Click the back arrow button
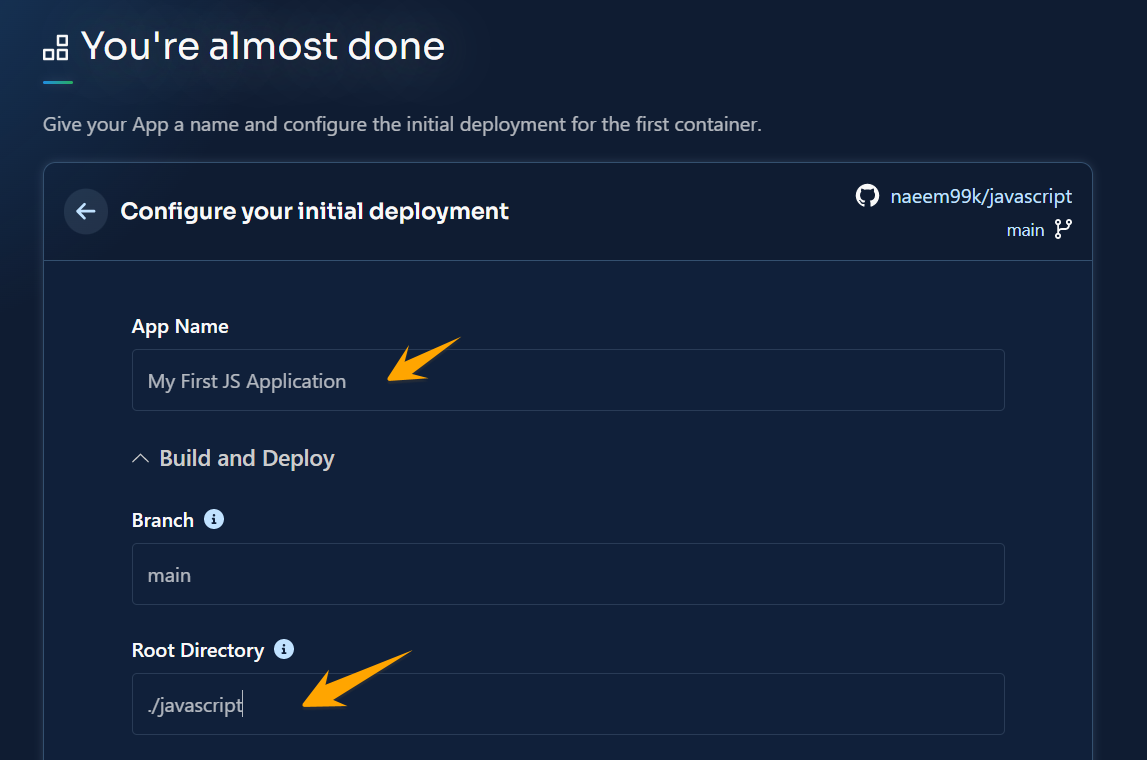Image resolution: width=1147 pixels, height=760 pixels. pyautogui.click(x=86, y=211)
